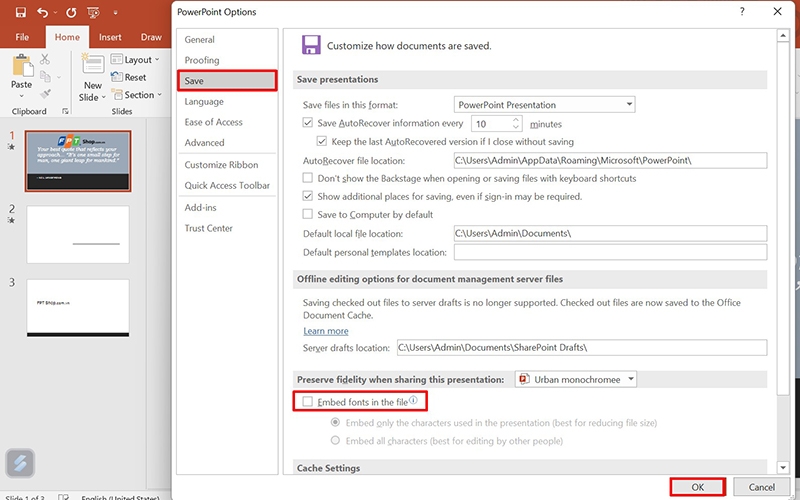This screenshot has height=500, width=800.
Task: Enable Save to Computer by default
Action: (x=308, y=214)
